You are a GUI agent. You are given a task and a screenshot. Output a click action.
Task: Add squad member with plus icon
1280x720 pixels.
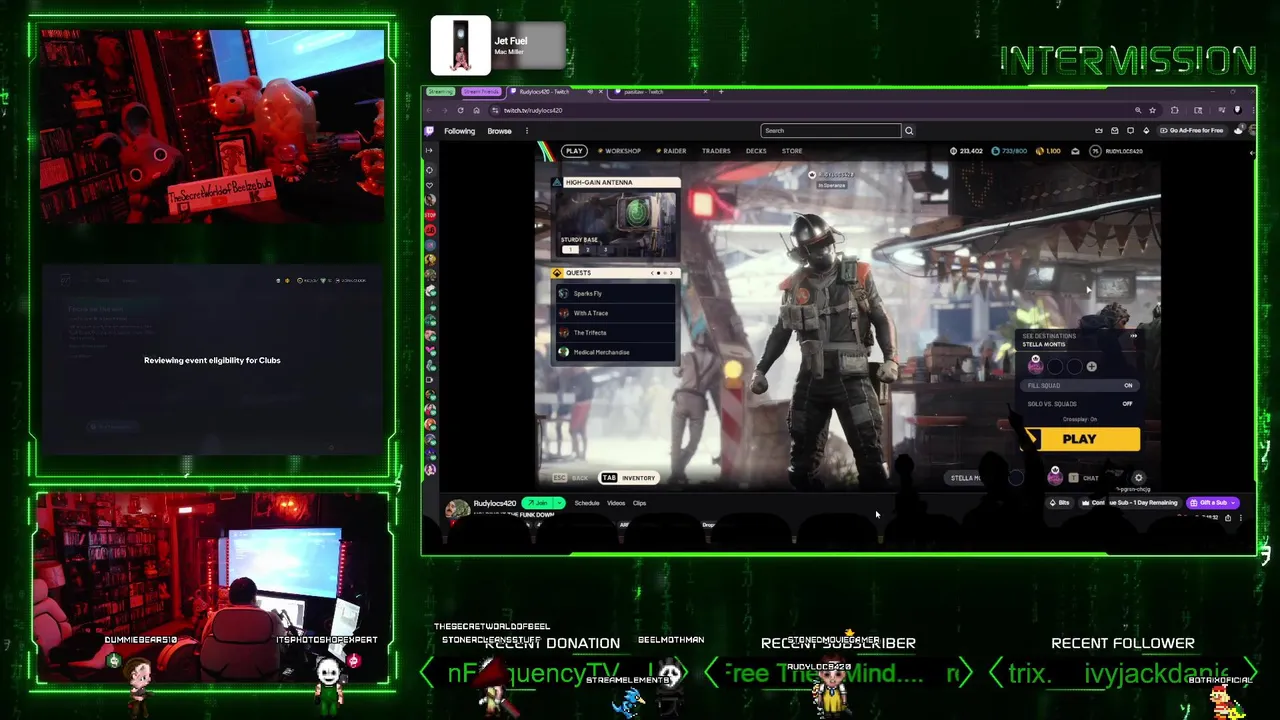pos(1091,367)
